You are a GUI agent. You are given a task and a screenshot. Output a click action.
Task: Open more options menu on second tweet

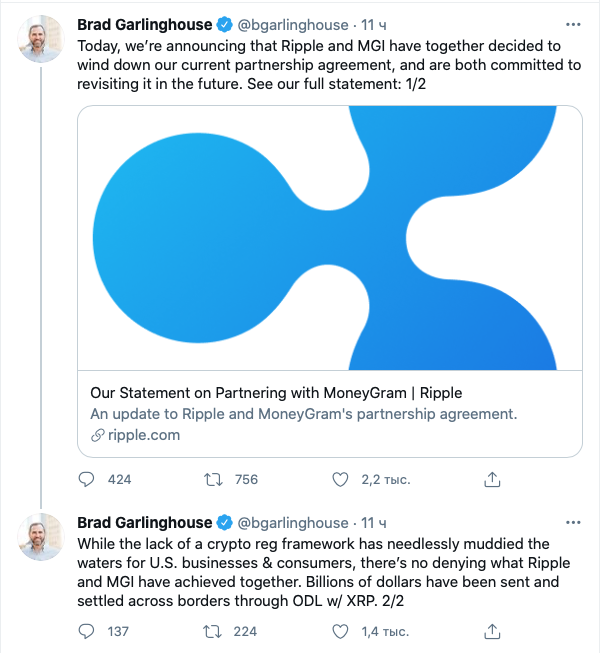tap(572, 522)
